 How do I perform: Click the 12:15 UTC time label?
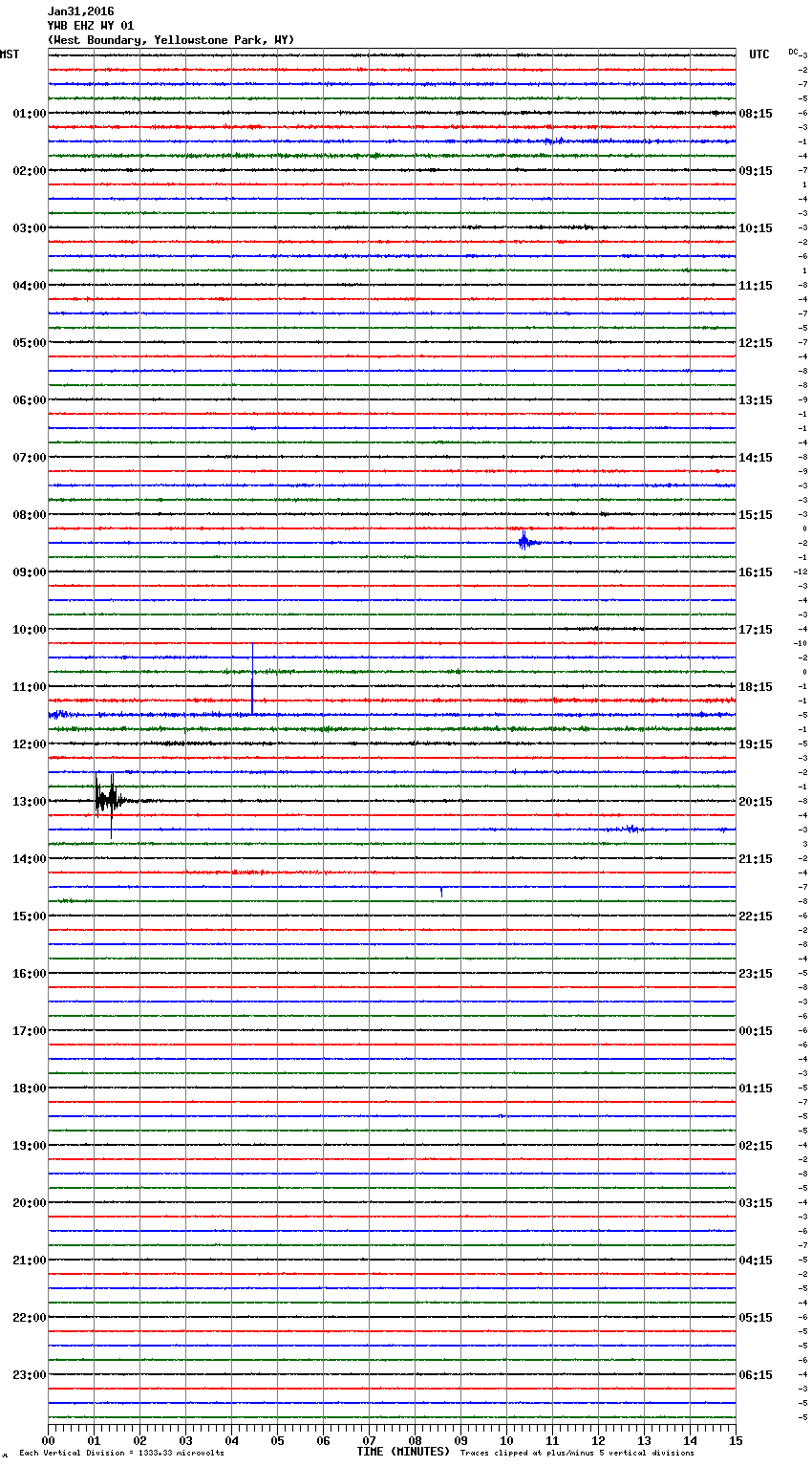[x=756, y=343]
